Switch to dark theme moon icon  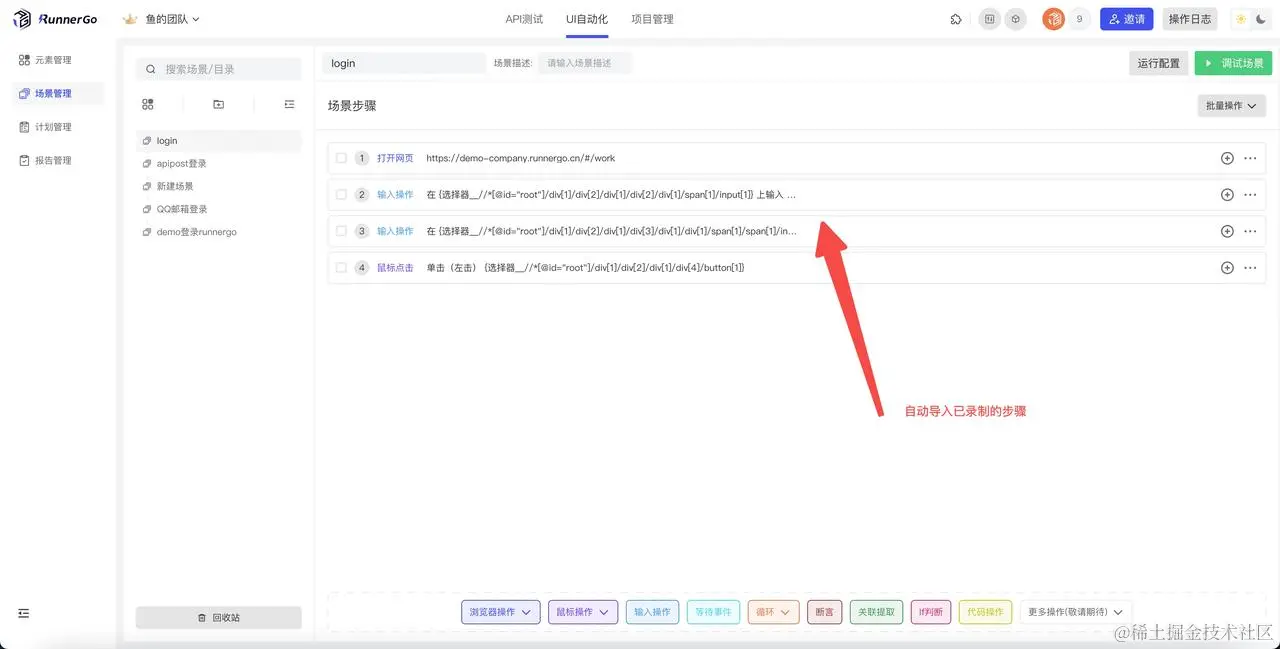pyautogui.click(x=1261, y=19)
